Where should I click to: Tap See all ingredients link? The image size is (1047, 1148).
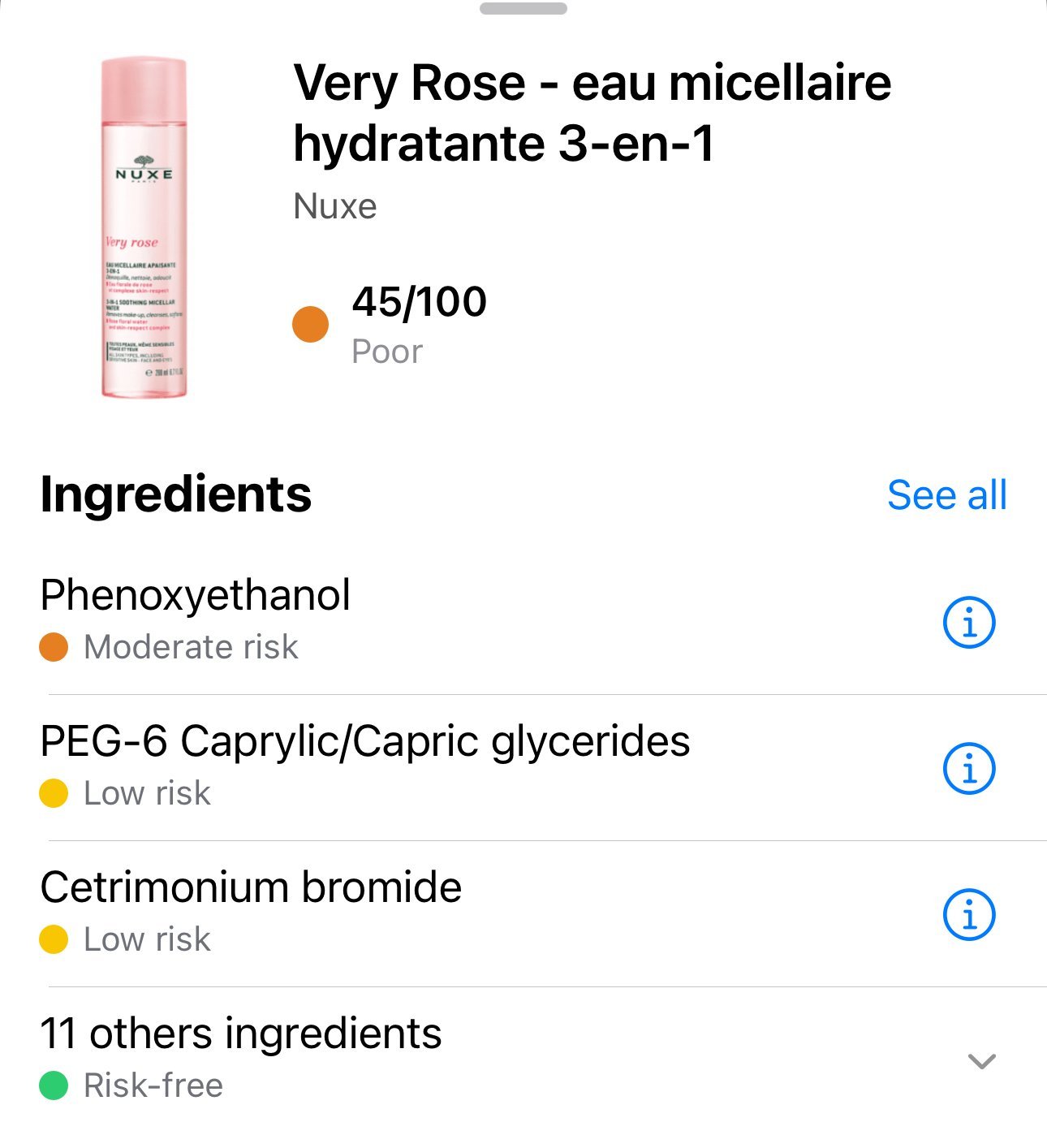tap(946, 495)
